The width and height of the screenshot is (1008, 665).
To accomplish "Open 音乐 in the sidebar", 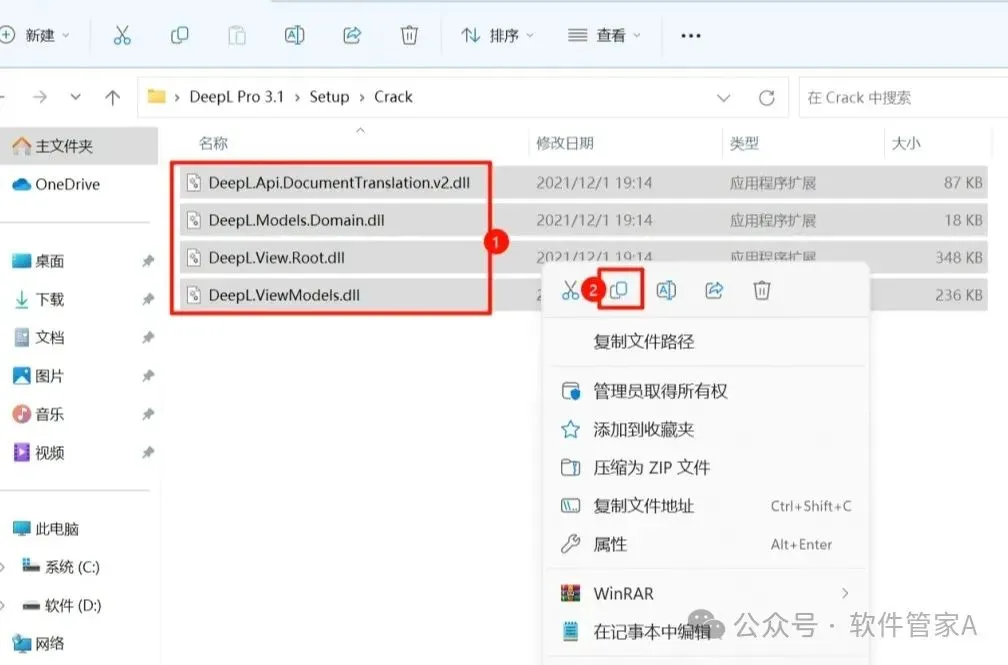I will click(x=39, y=414).
